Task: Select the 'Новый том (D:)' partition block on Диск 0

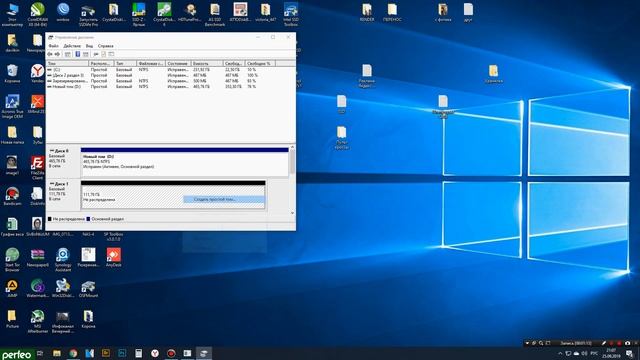Action: pos(185,162)
